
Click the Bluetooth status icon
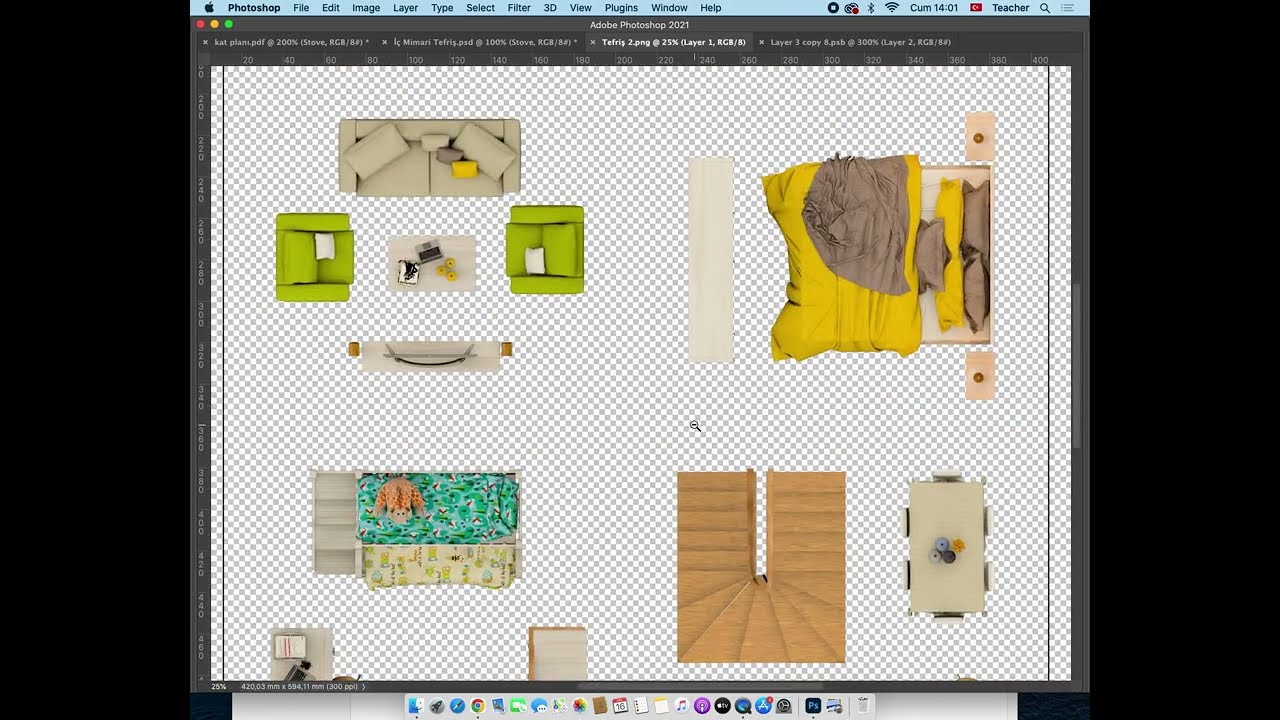coord(871,8)
